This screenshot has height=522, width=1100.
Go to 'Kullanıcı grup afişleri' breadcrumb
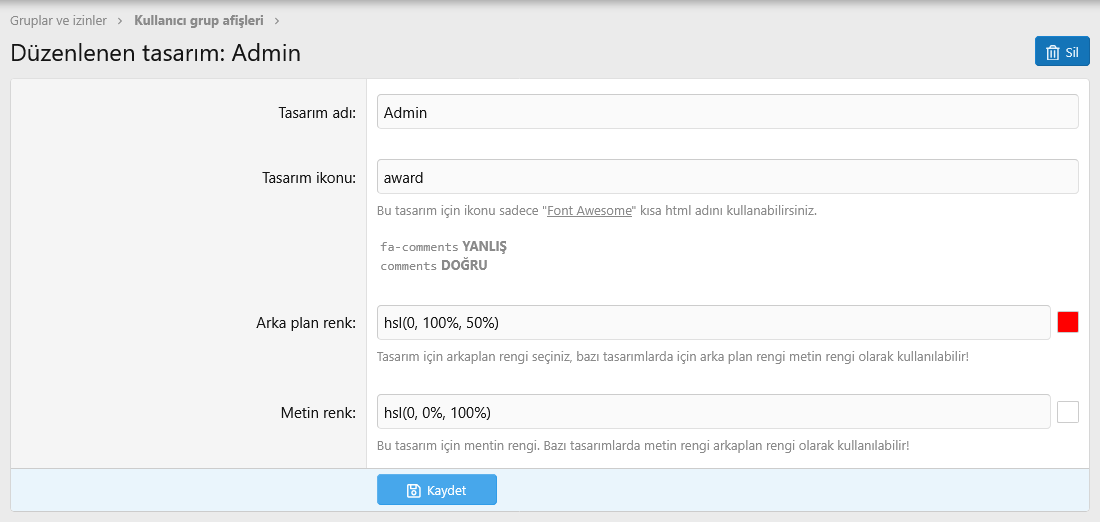[x=199, y=20]
